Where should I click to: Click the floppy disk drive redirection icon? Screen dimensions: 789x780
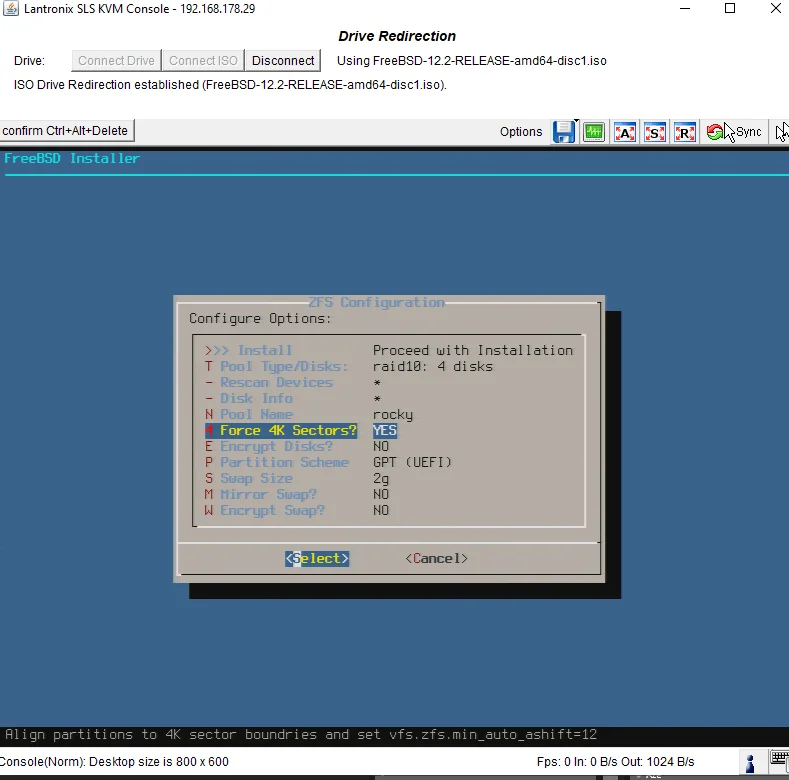point(564,132)
